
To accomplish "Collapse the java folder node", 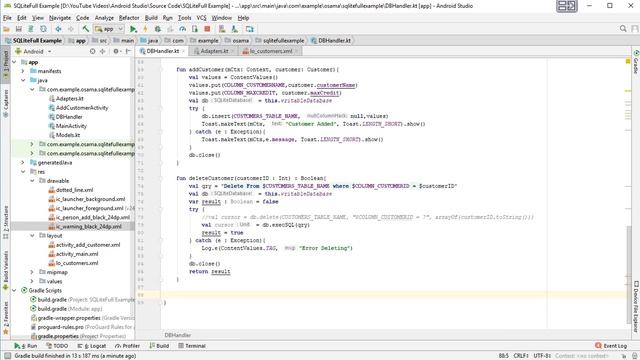I will (23, 80).
